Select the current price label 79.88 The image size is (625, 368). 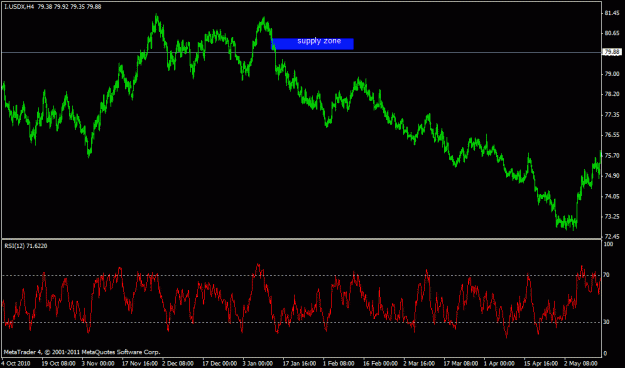612,52
